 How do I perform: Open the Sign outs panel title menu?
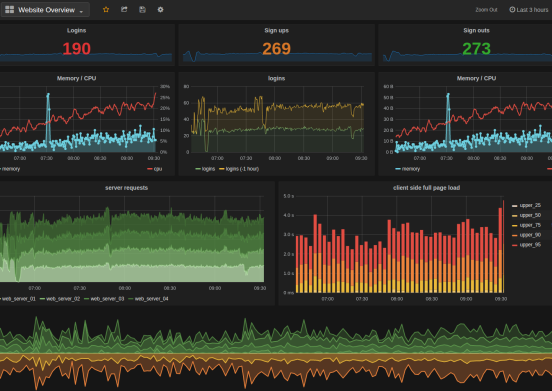point(476,30)
